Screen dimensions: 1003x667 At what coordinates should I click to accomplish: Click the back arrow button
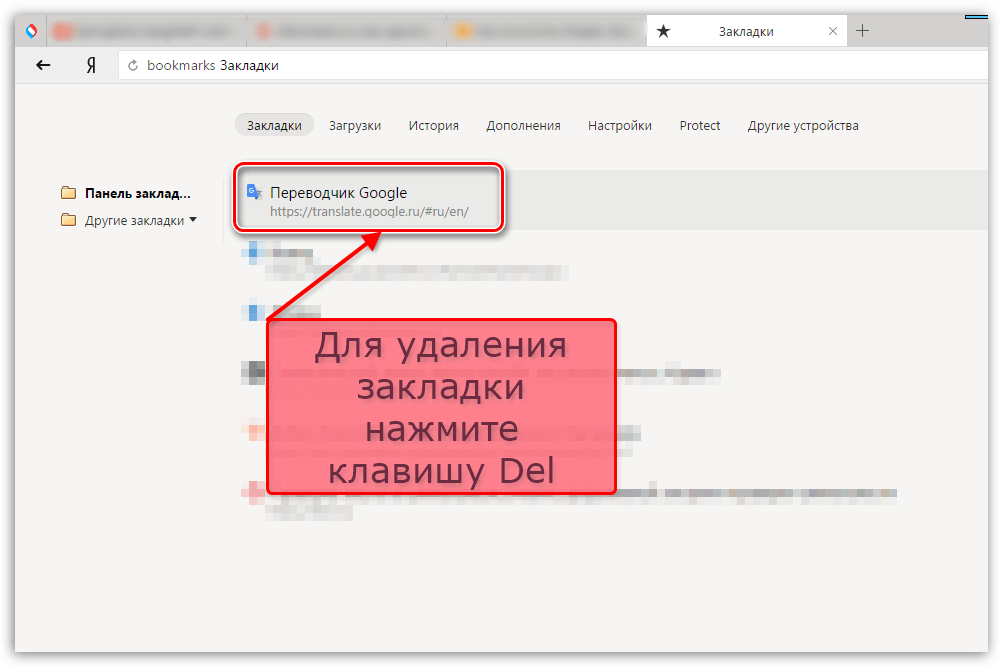[x=43, y=66]
